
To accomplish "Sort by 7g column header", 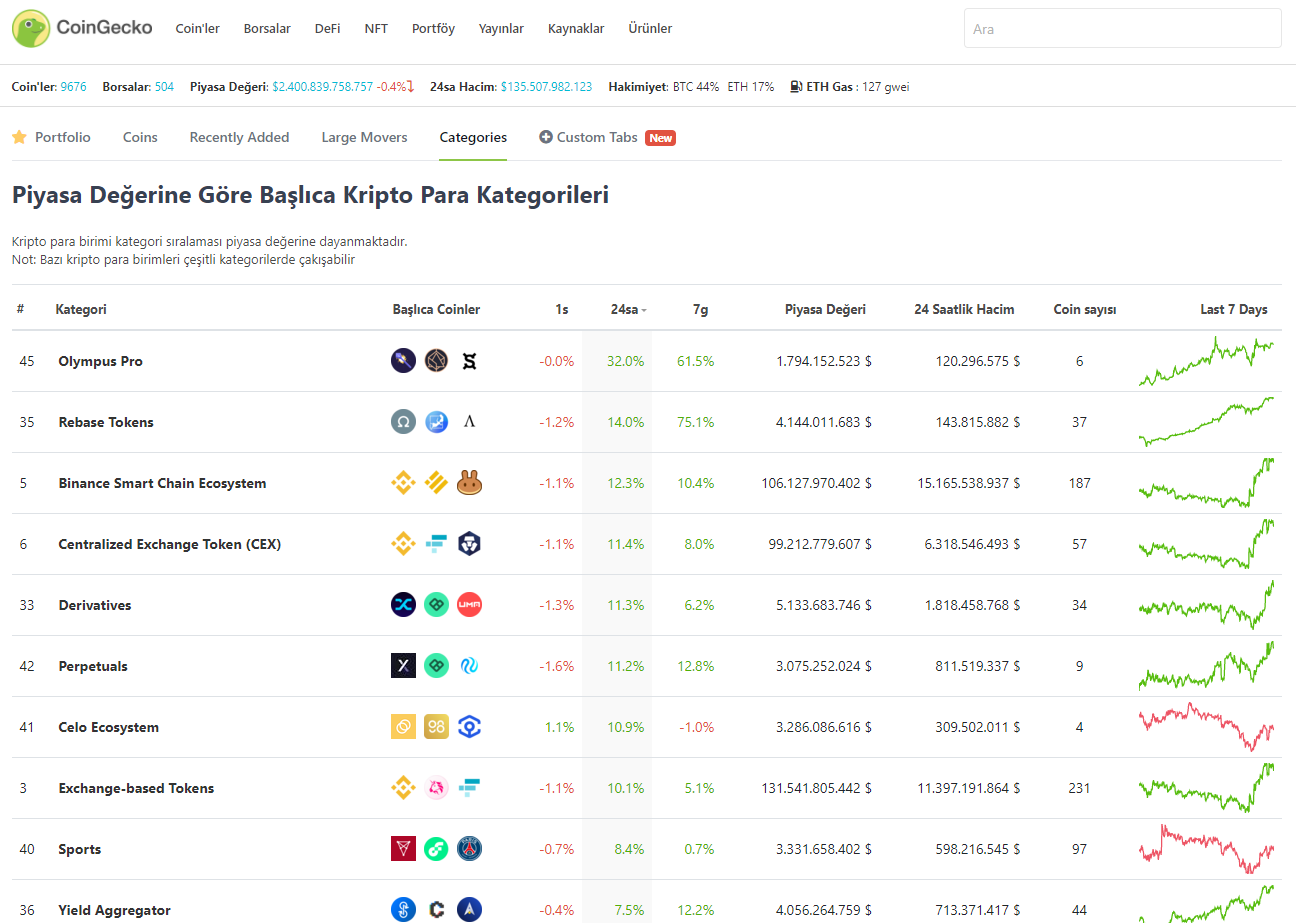I will tap(700, 310).
